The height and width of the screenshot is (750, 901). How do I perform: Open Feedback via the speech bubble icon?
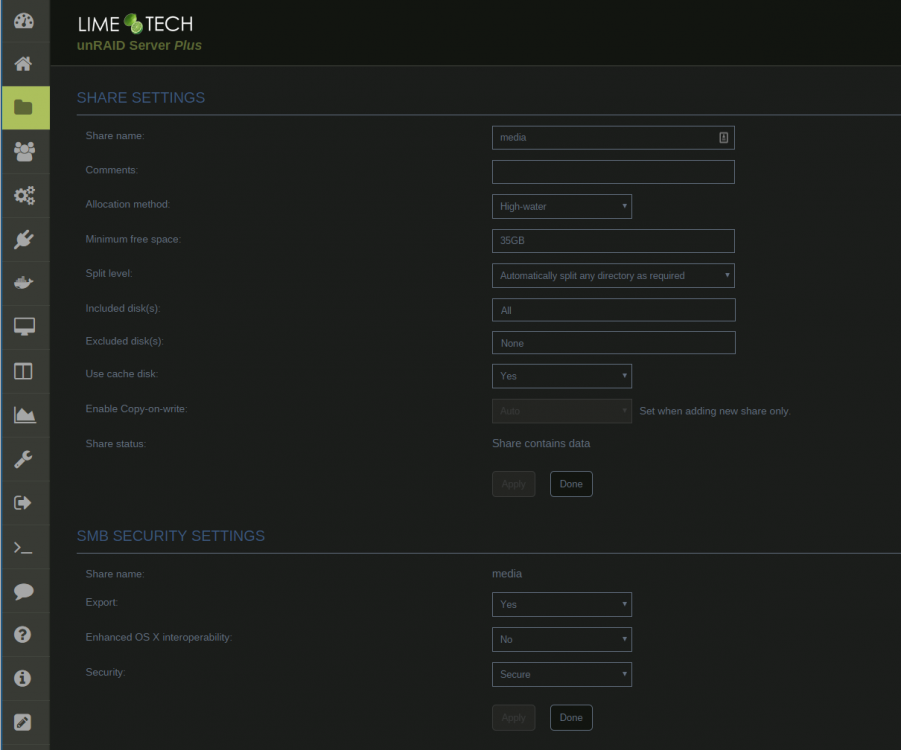coord(24,591)
